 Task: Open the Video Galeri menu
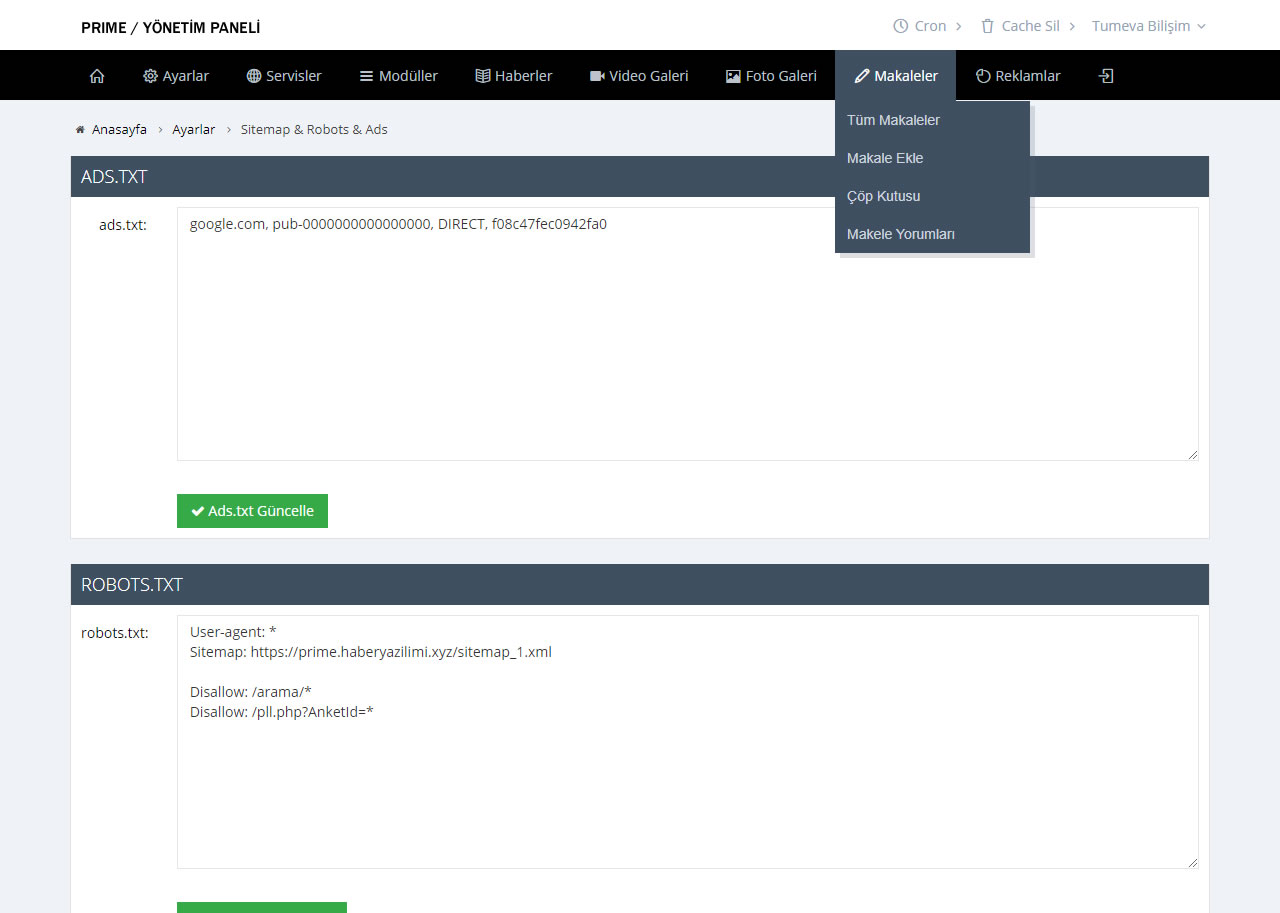pyautogui.click(x=639, y=76)
